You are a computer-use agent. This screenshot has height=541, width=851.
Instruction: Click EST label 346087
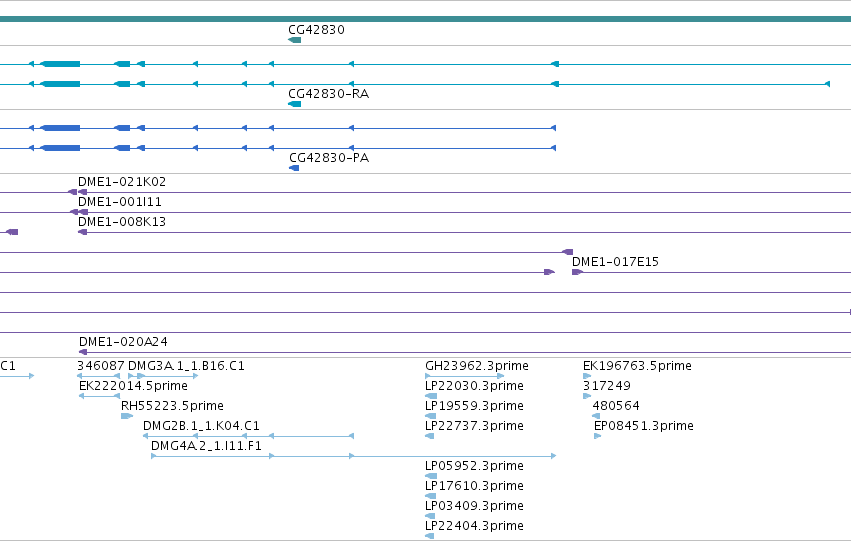[101, 366]
